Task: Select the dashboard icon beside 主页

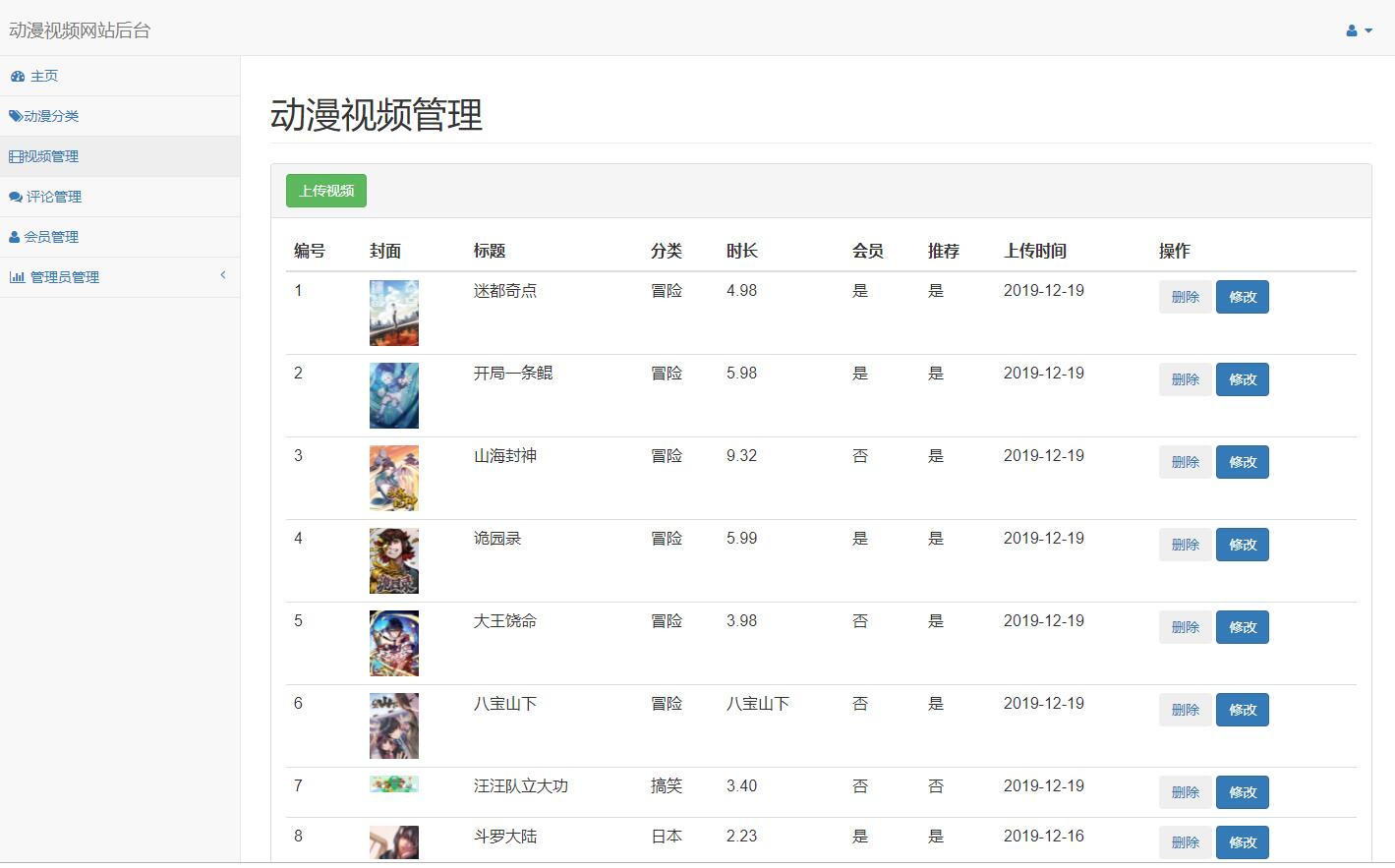Action: (x=17, y=76)
